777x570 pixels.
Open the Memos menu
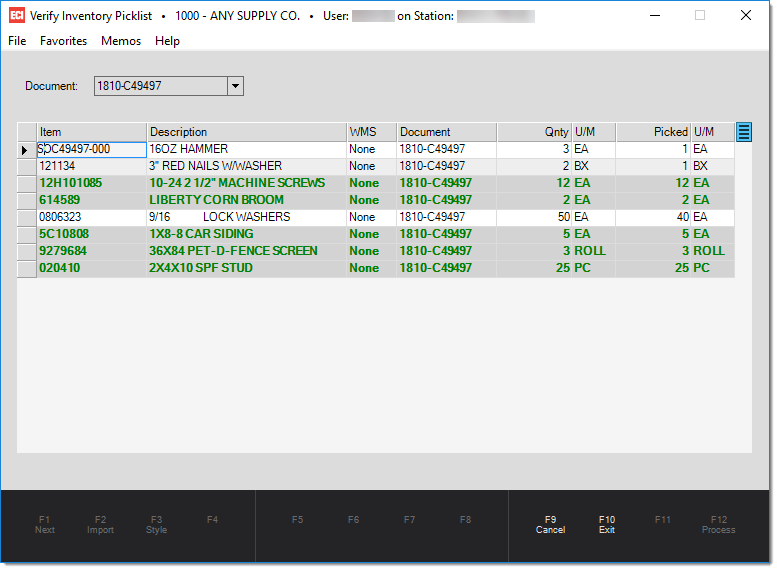click(x=121, y=41)
